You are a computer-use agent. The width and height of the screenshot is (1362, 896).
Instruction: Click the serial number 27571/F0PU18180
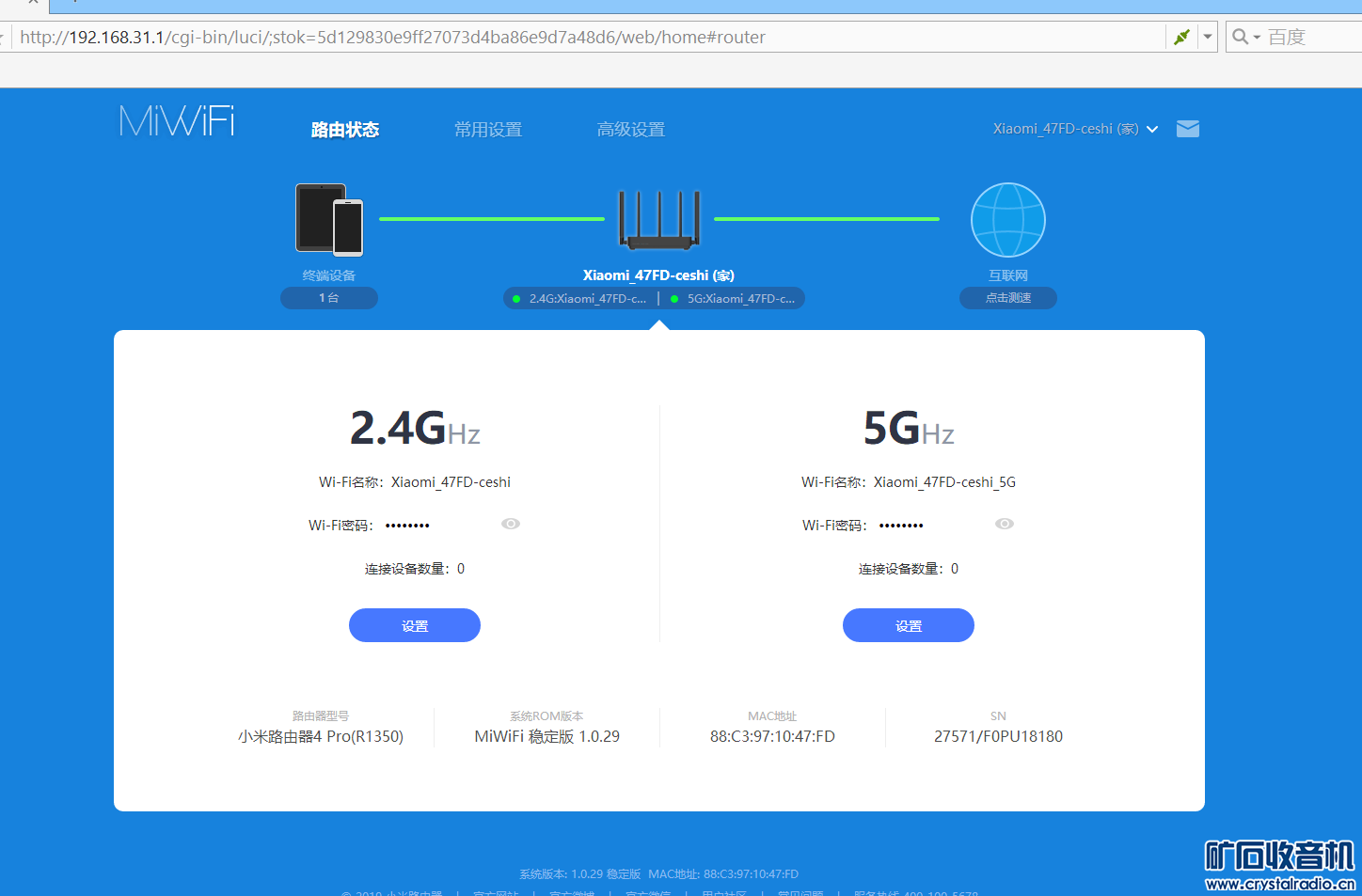pyautogui.click(x=998, y=737)
